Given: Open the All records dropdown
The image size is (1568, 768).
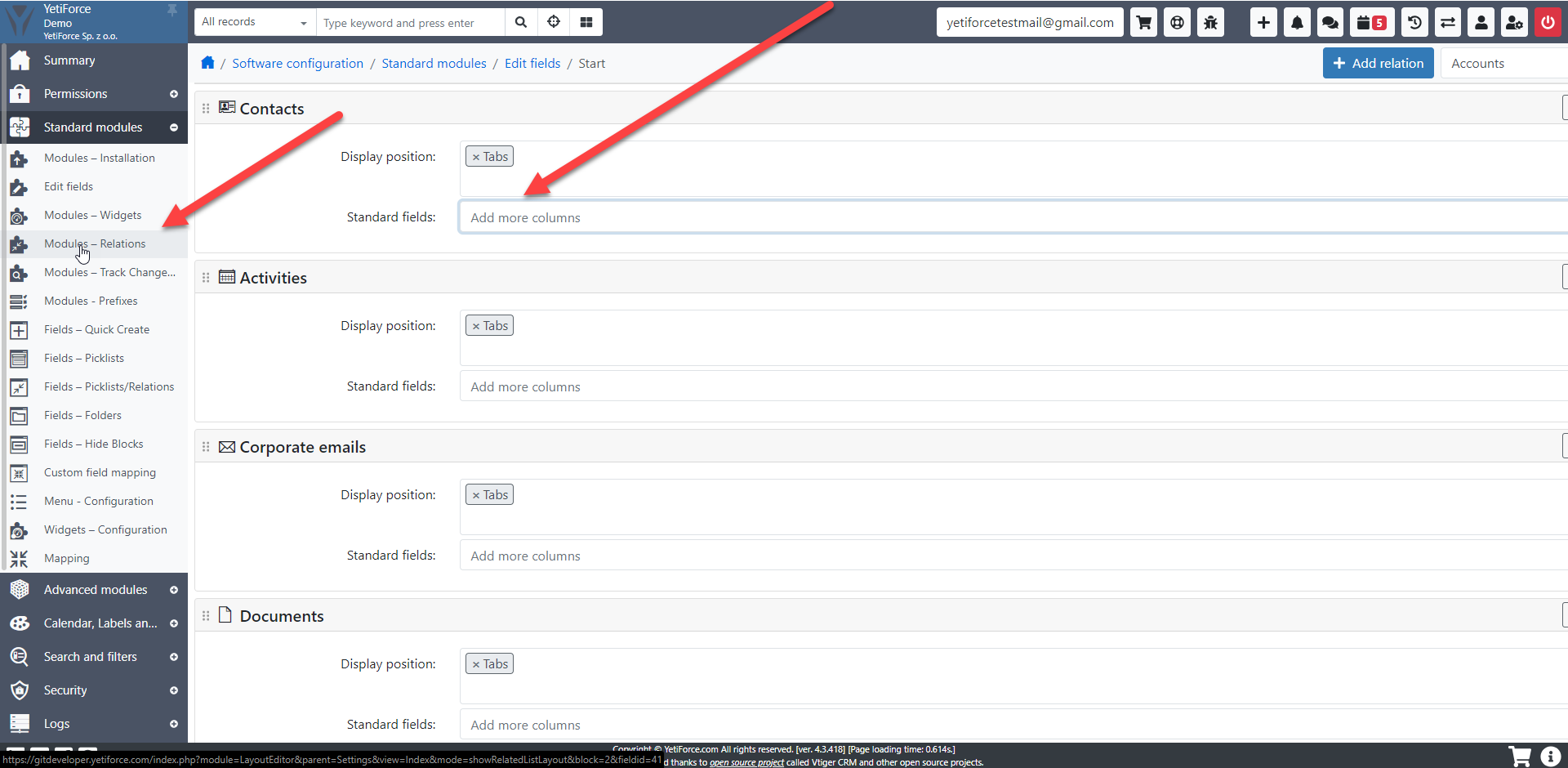Looking at the screenshot, I should tap(255, 22).
